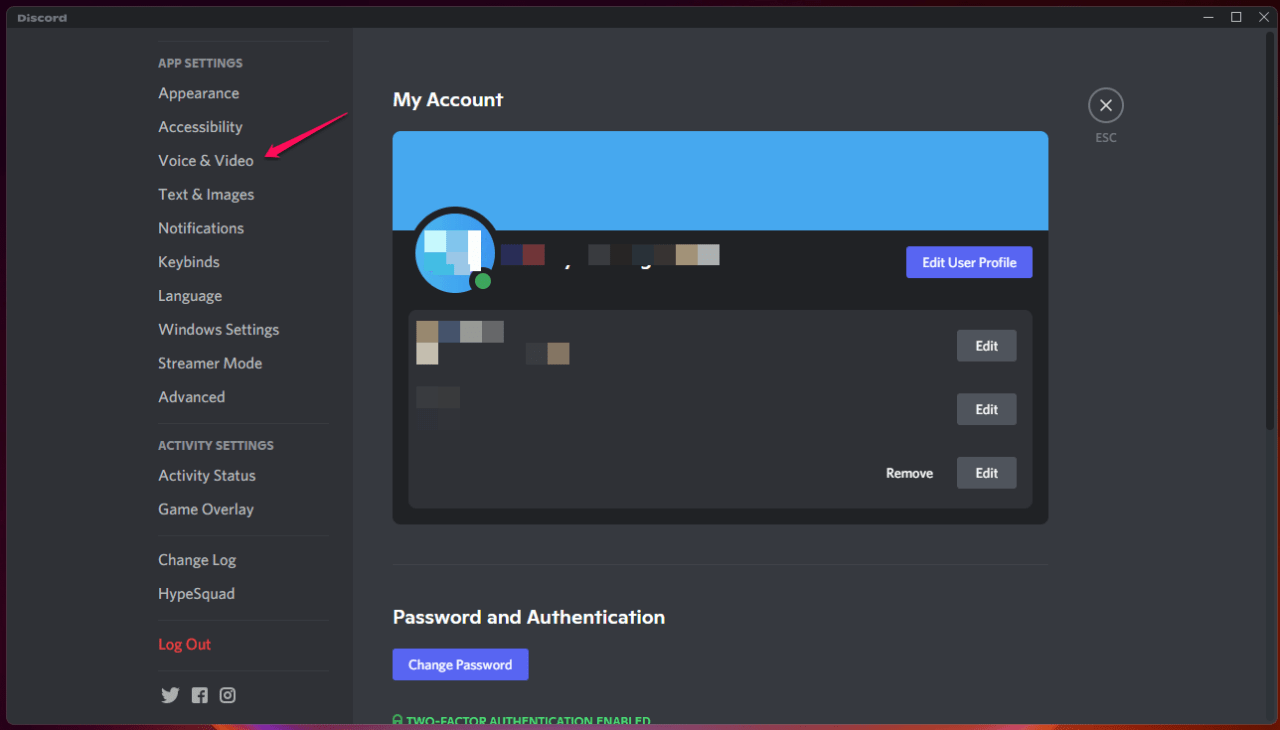1280x730 pixels.
Task: Click the green online status indicator
Action: point(483,281)
